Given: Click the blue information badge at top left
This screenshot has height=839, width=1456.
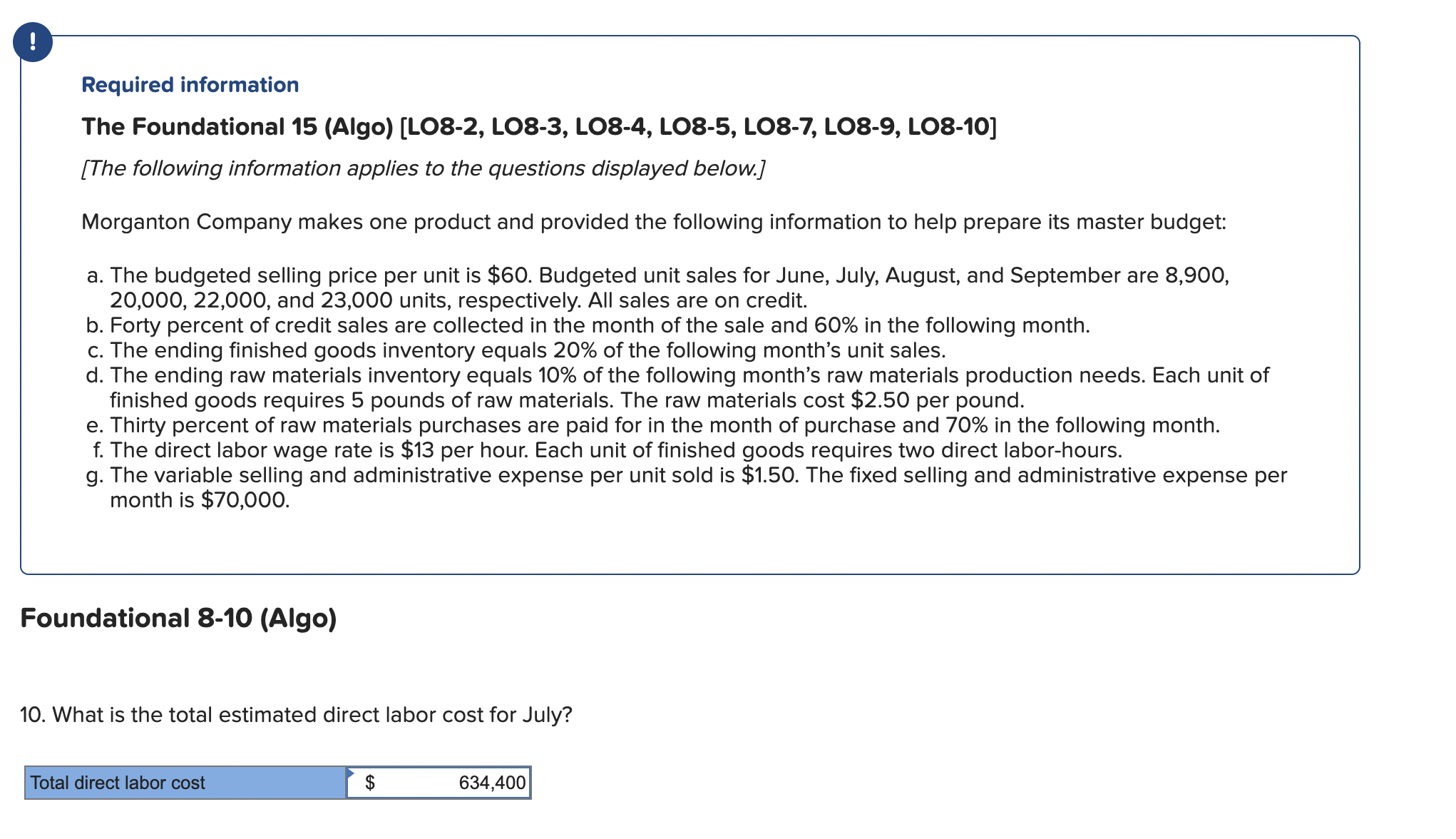Looking at the screenshot, I should pos(34,43).
